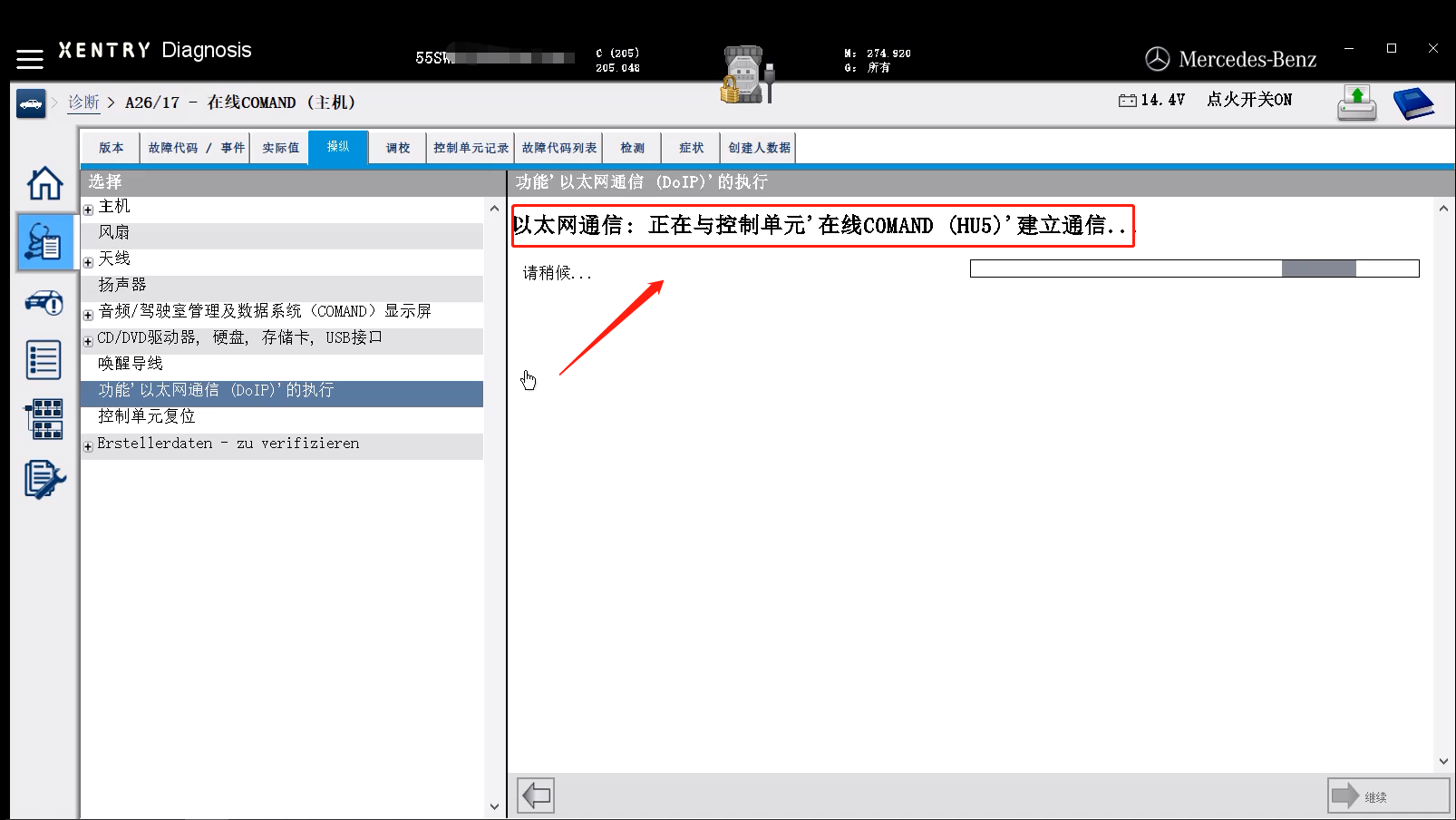Expand the CD/DVD驱动器 tree node
1456x820 pixels.
88,341
